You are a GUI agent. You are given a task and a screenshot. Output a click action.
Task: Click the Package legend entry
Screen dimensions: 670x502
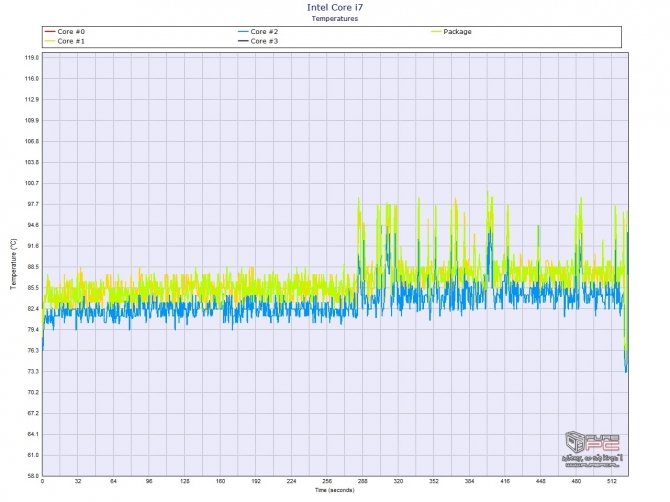(451, 32)
